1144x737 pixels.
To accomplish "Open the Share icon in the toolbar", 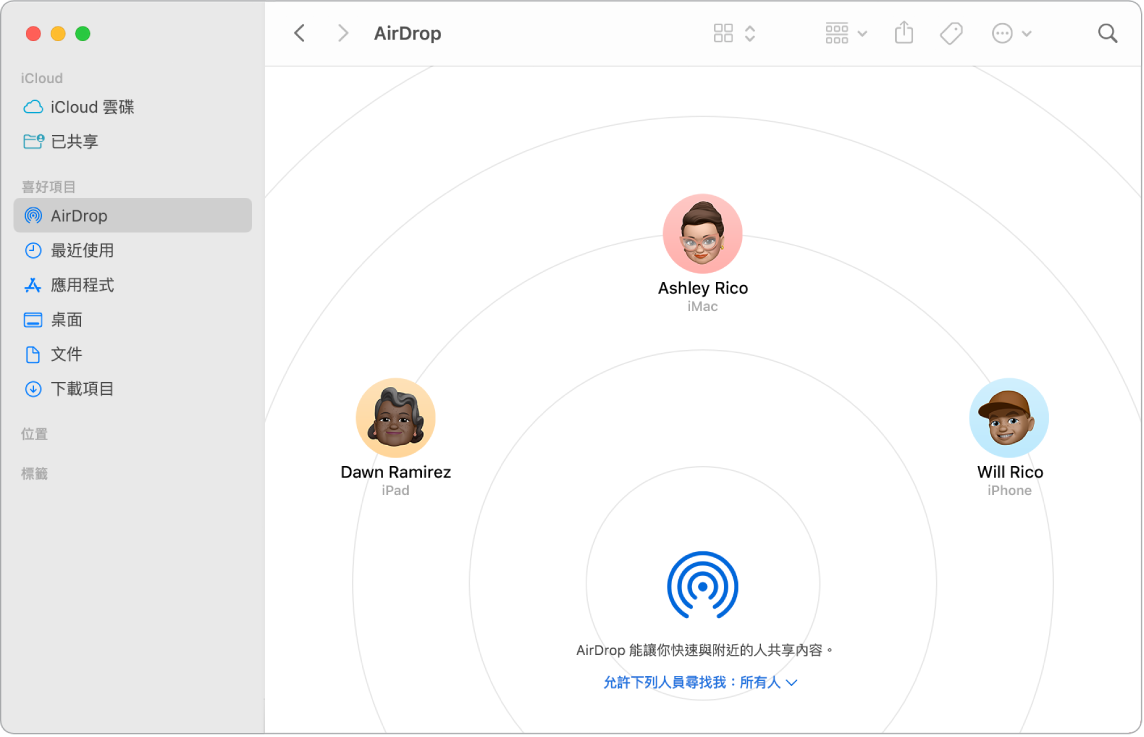I will tap(904, 33).
